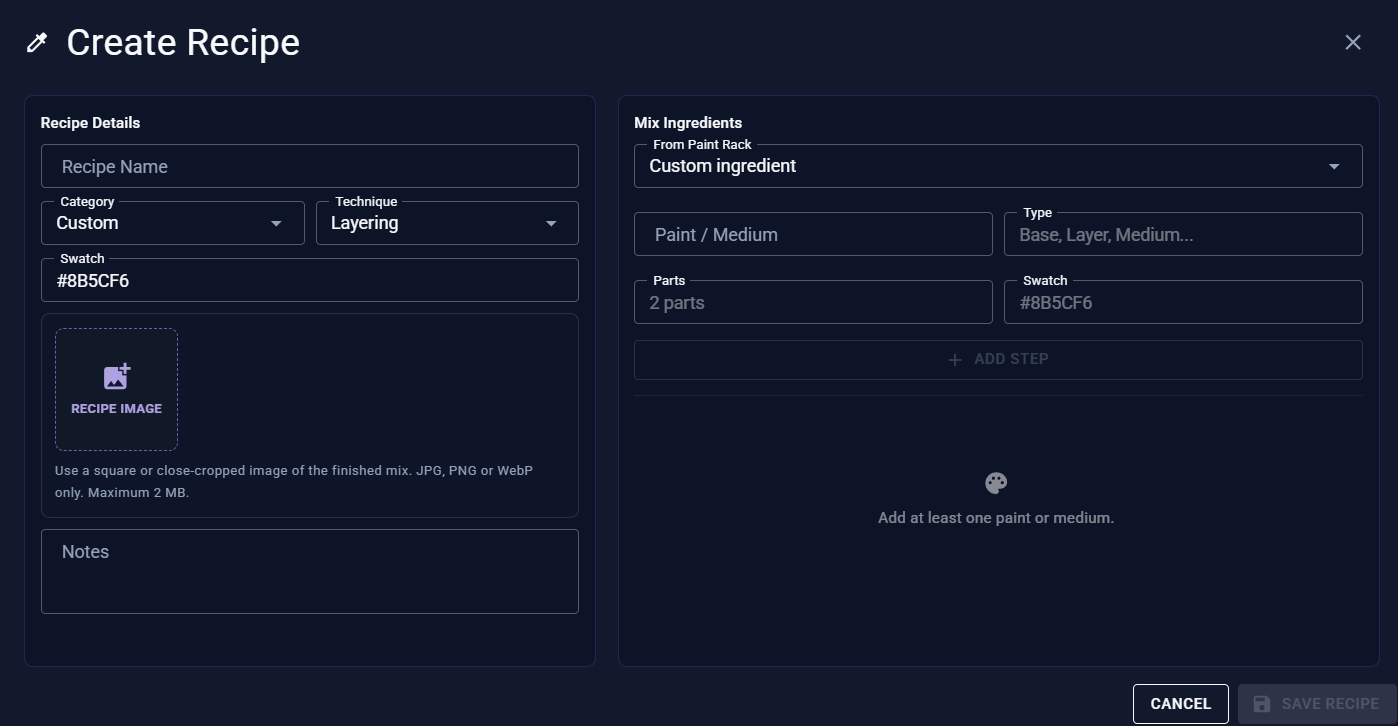Click the eyedropper icon beside Create Recipe
The width and height of the screenshot is (1398, 726).
[37, 43]
